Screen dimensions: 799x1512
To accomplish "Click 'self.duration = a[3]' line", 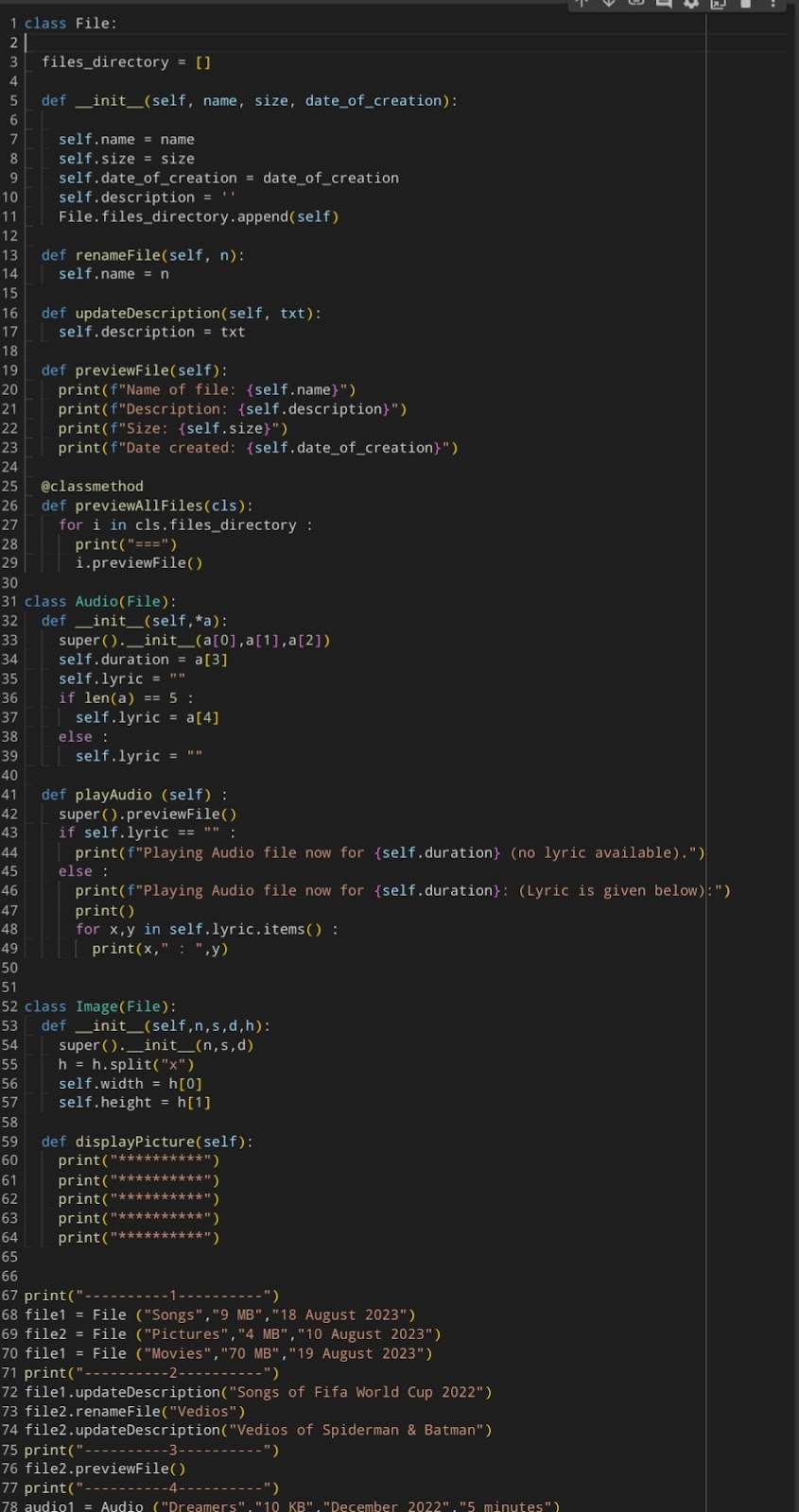I will point(143,660).
